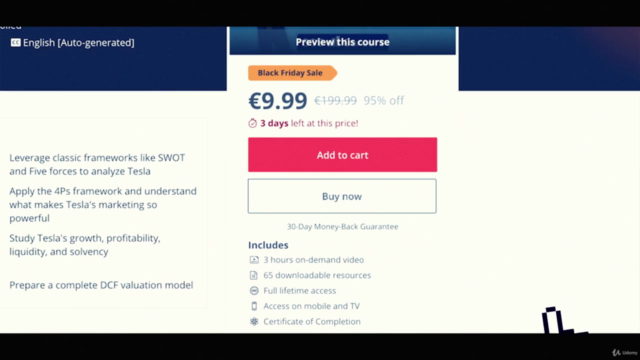Click 30-Day Money-Back Guarantee text

[x=342, y=227]
